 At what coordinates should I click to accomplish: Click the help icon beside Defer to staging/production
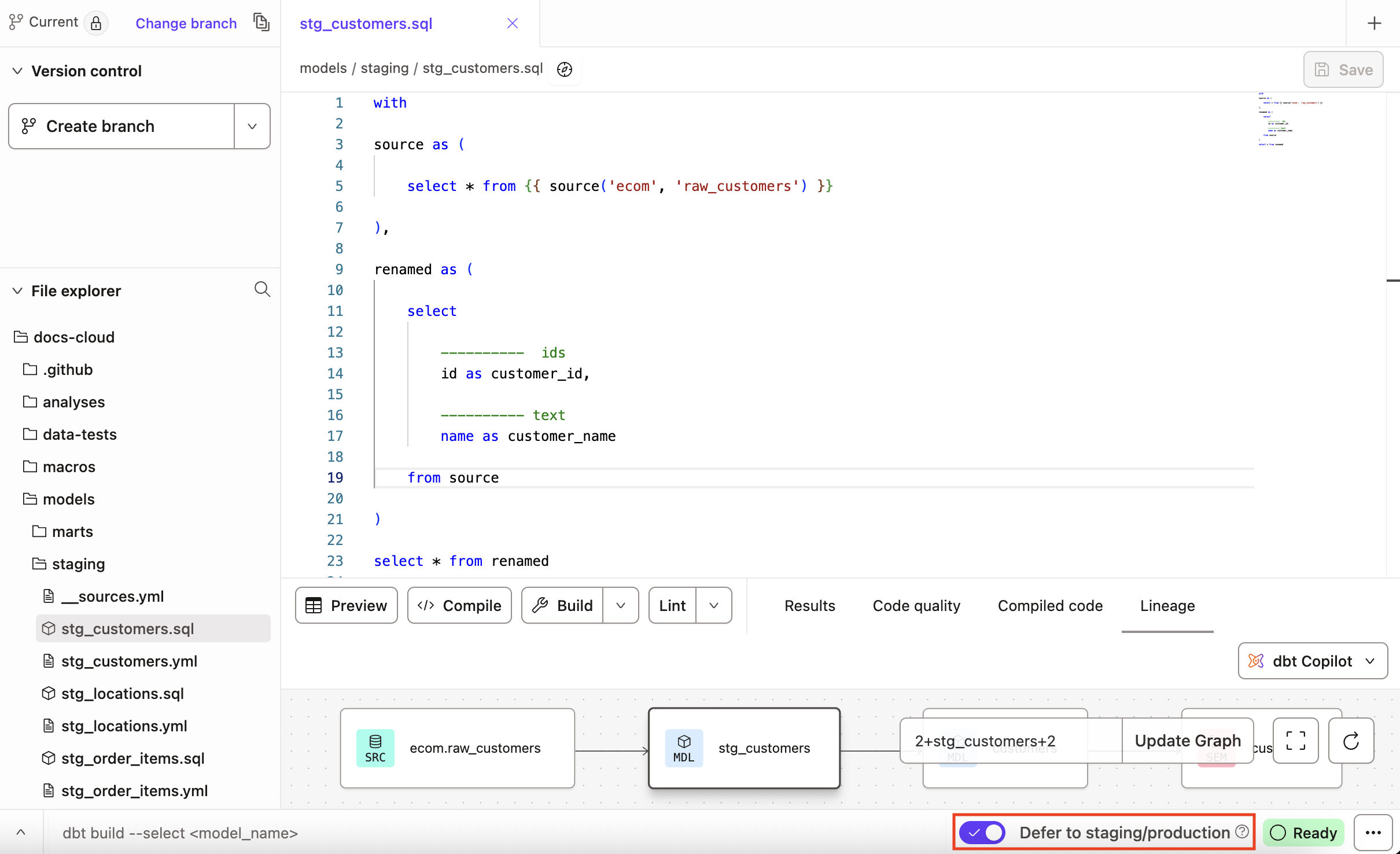1241,831
